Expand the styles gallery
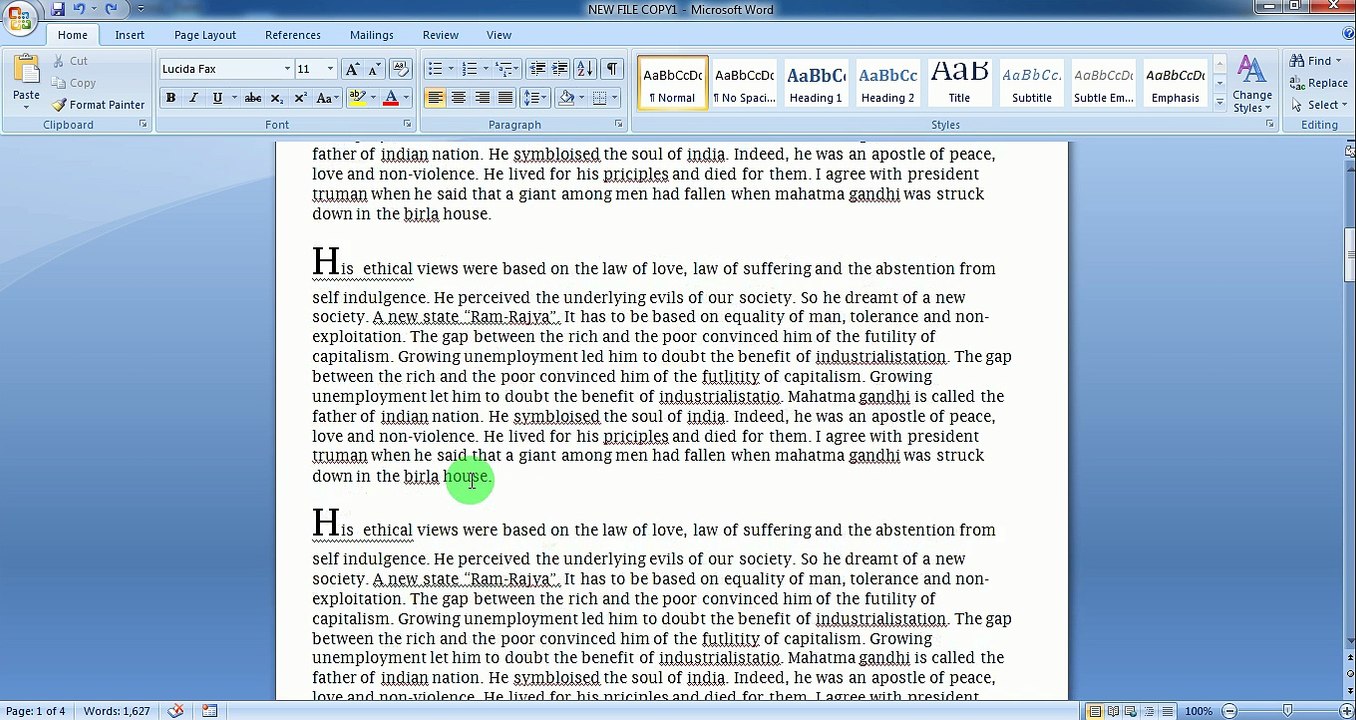This screenshot has width=1356, height=720. coord(1219,102)
